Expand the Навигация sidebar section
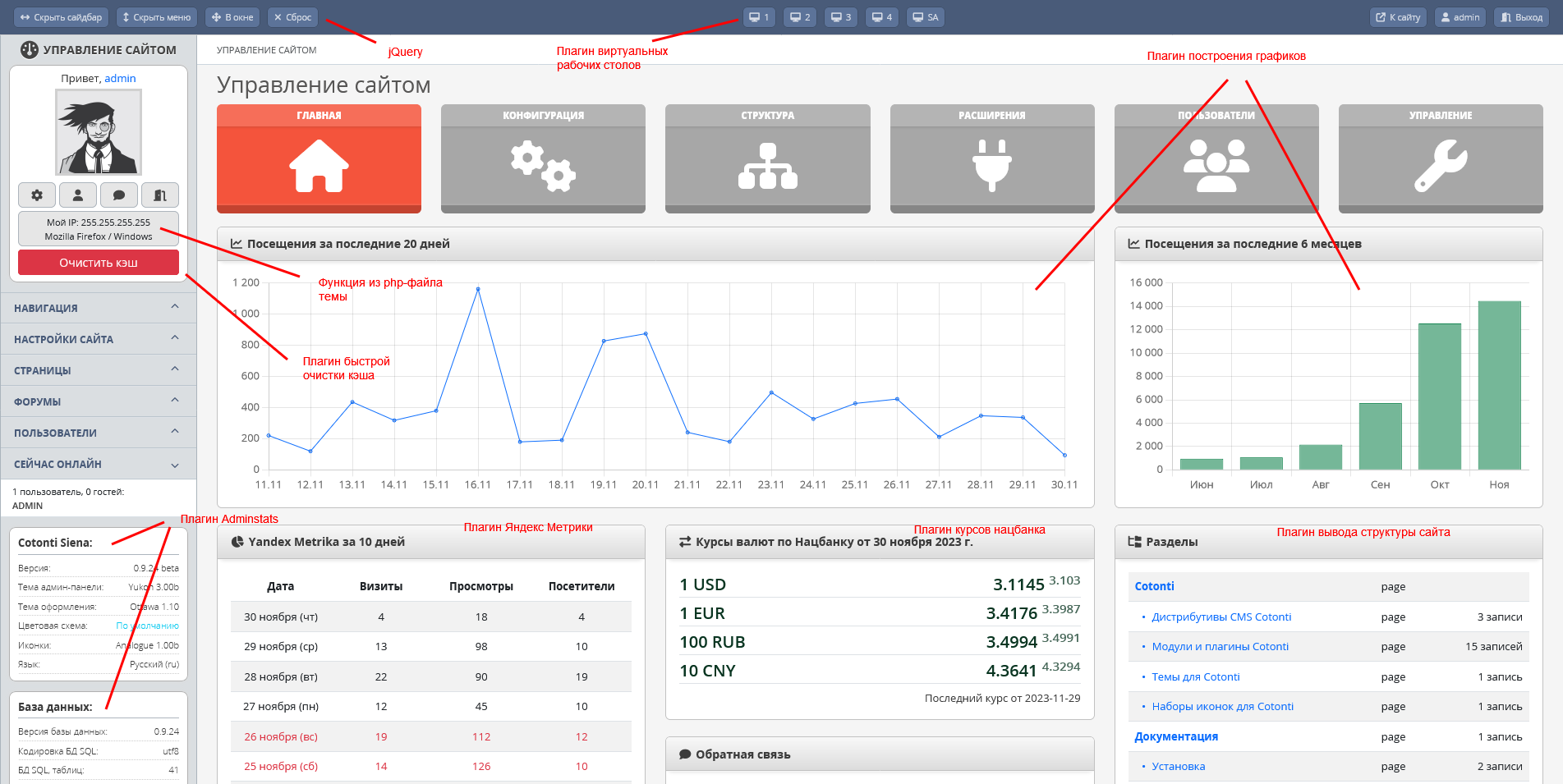This screenshot has height=784, width=1563. 99,308
